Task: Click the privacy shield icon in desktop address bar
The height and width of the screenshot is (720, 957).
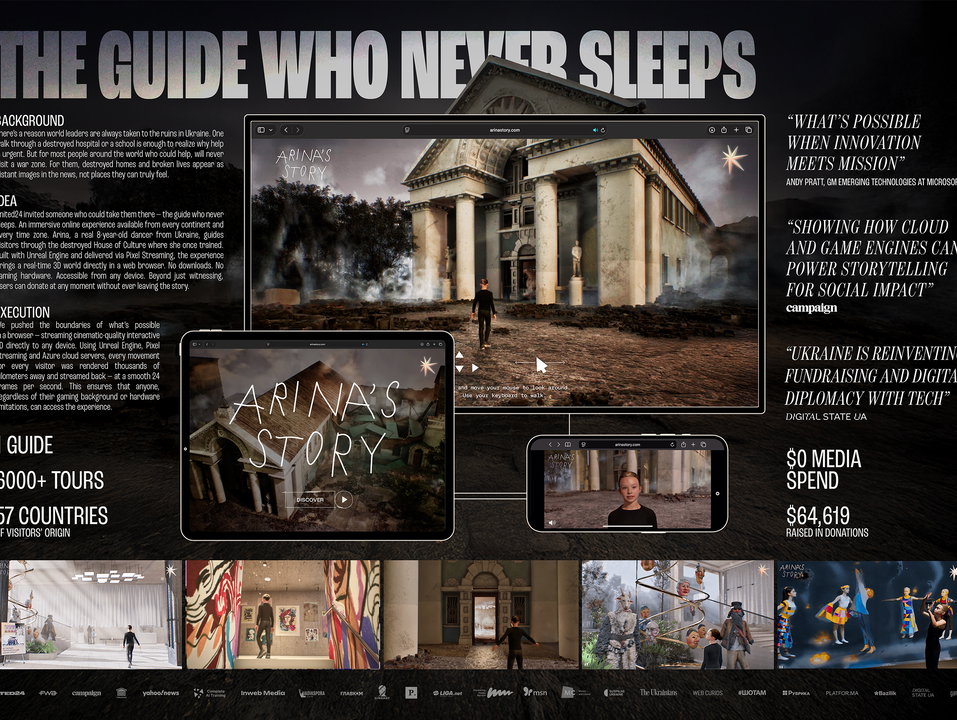Action: tap(407, 130)
